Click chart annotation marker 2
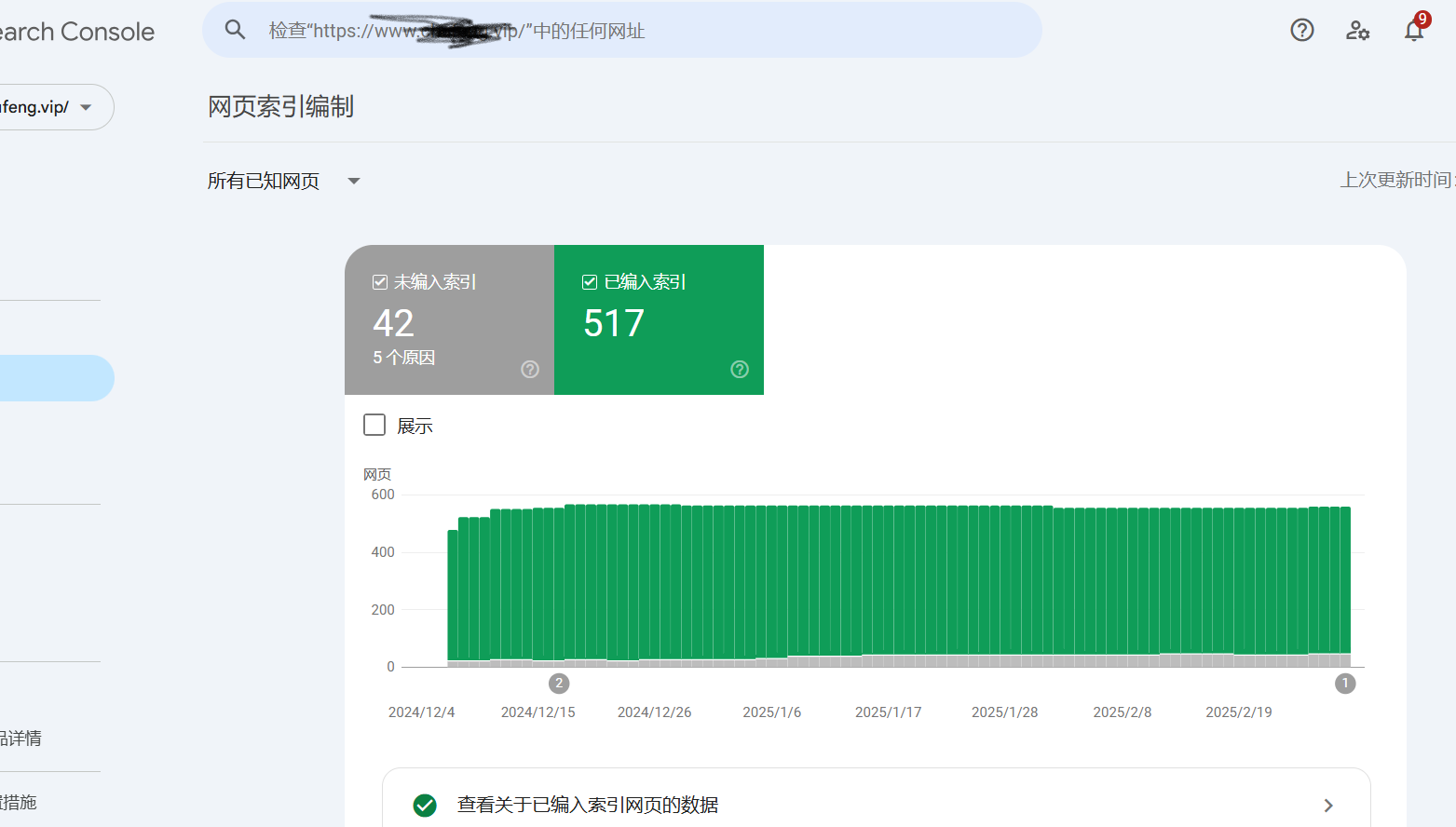This screenshot has width=1456, height=827. tap(559, 684)
